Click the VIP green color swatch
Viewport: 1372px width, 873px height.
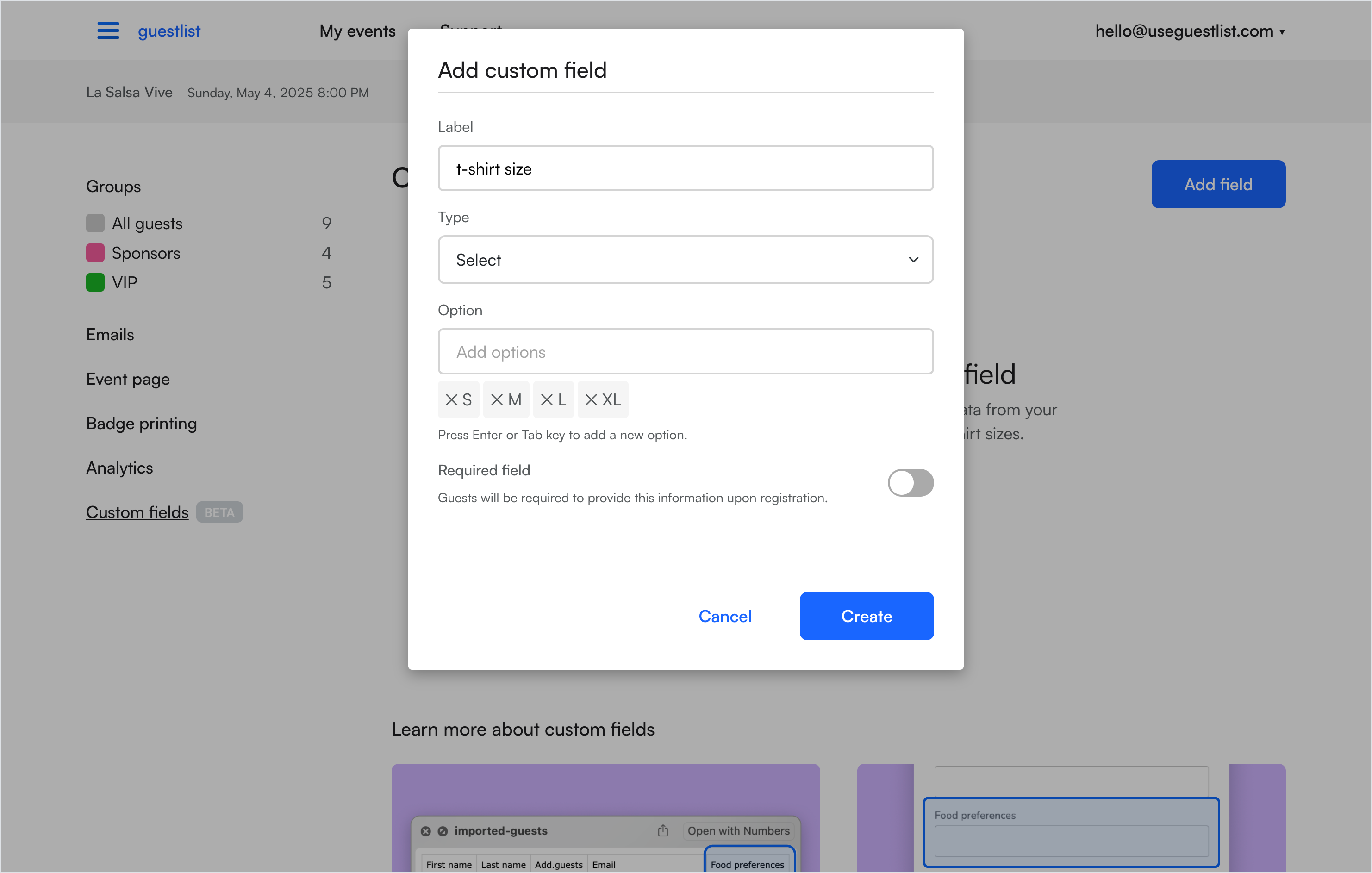(95, 283)
